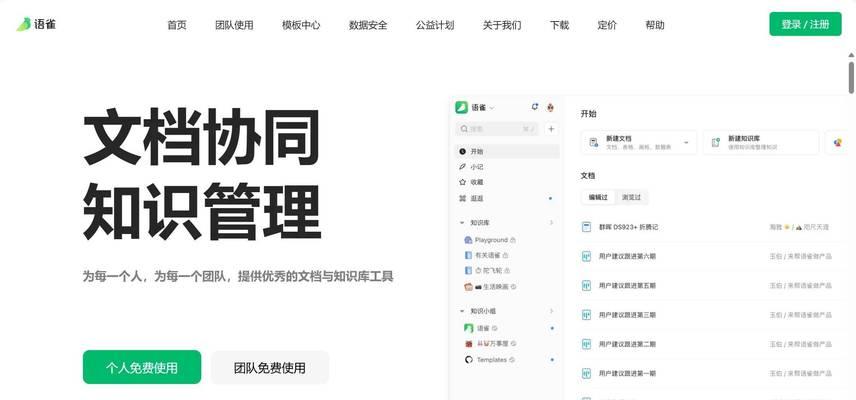Click the green 语雀 app icon in sidebar header

tap(462, 108)
